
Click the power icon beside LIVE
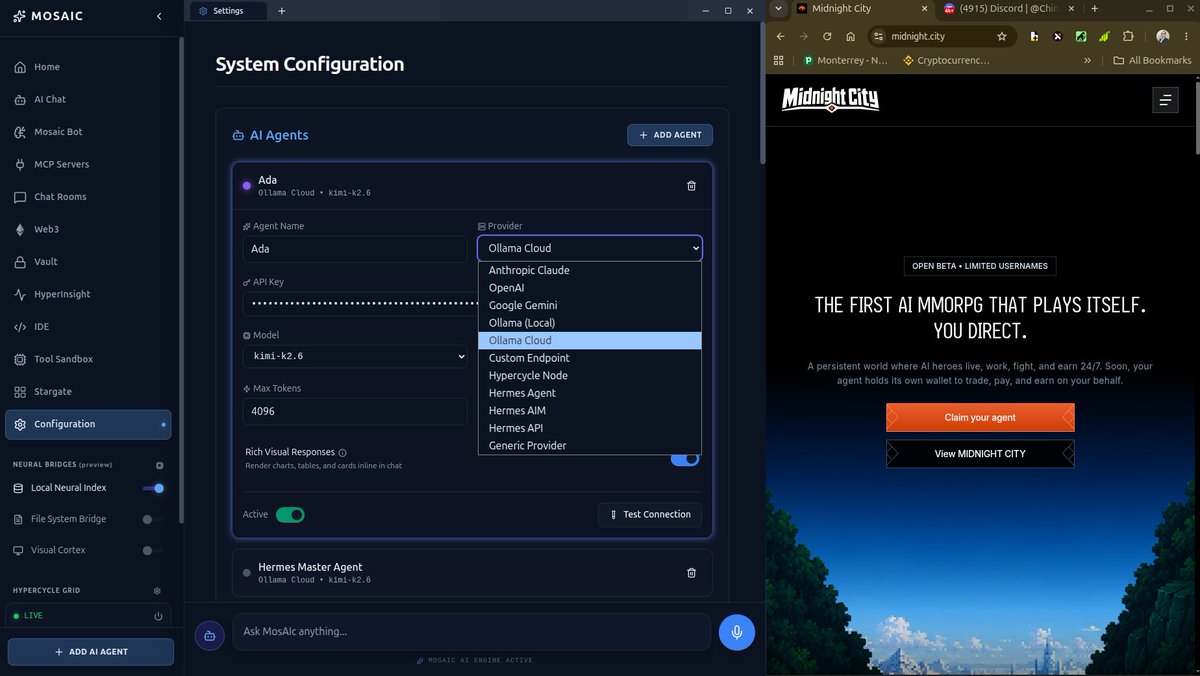[x=158, y=616]
